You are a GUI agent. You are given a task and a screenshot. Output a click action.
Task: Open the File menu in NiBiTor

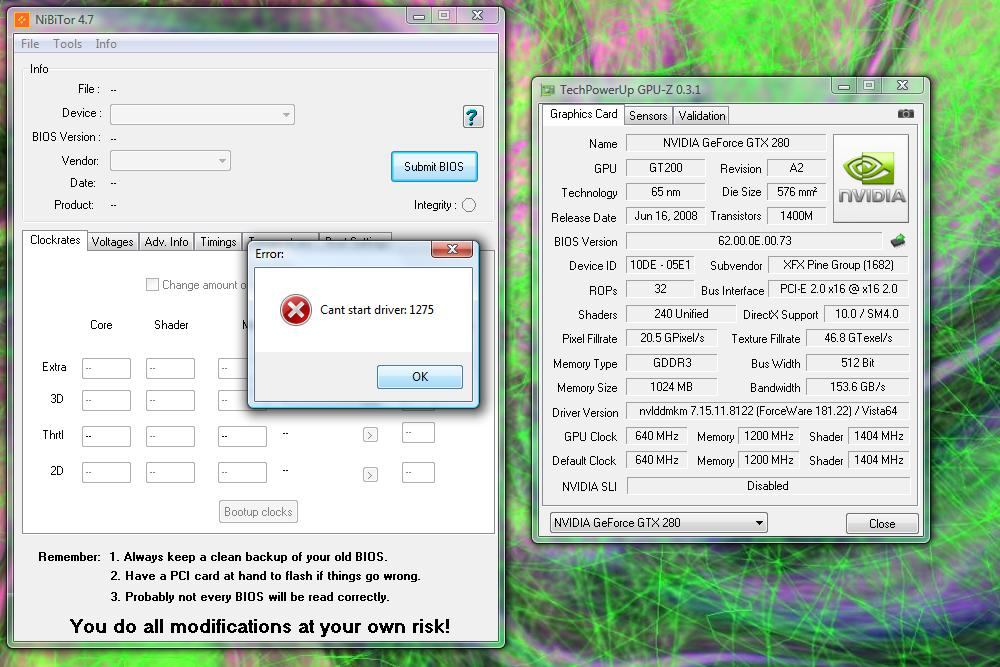click(x=30, y=43)
